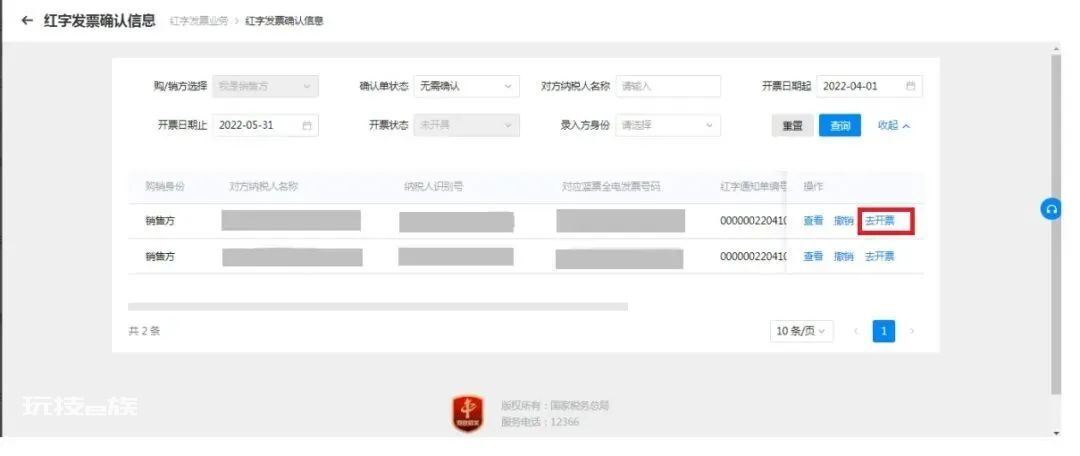Click the horizontal scrollbar under the table

(377, 306)
